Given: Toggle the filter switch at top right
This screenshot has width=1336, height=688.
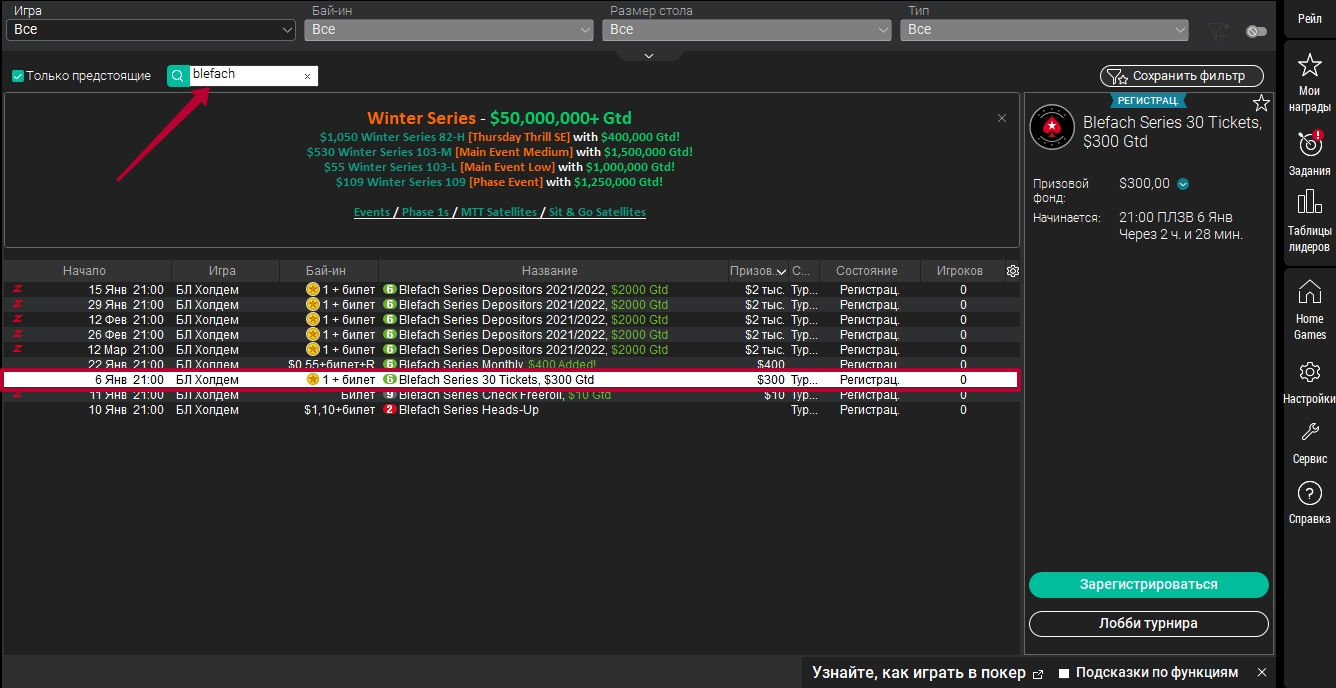Looking at the screenshot, I should (x=1256, y=31).
